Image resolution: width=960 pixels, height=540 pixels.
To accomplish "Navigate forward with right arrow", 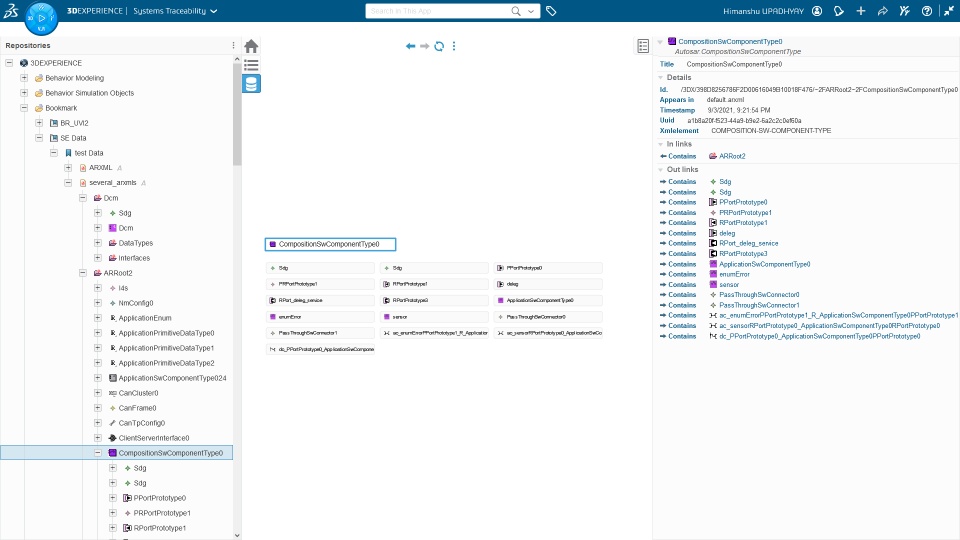I will [424, 46].
